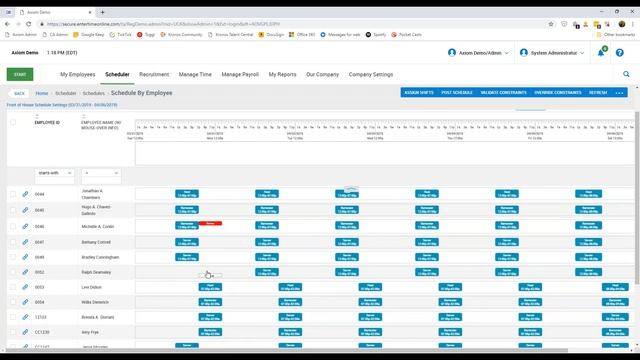
Task: Open the Manage Payroll menu
Action: coord(240,74)
